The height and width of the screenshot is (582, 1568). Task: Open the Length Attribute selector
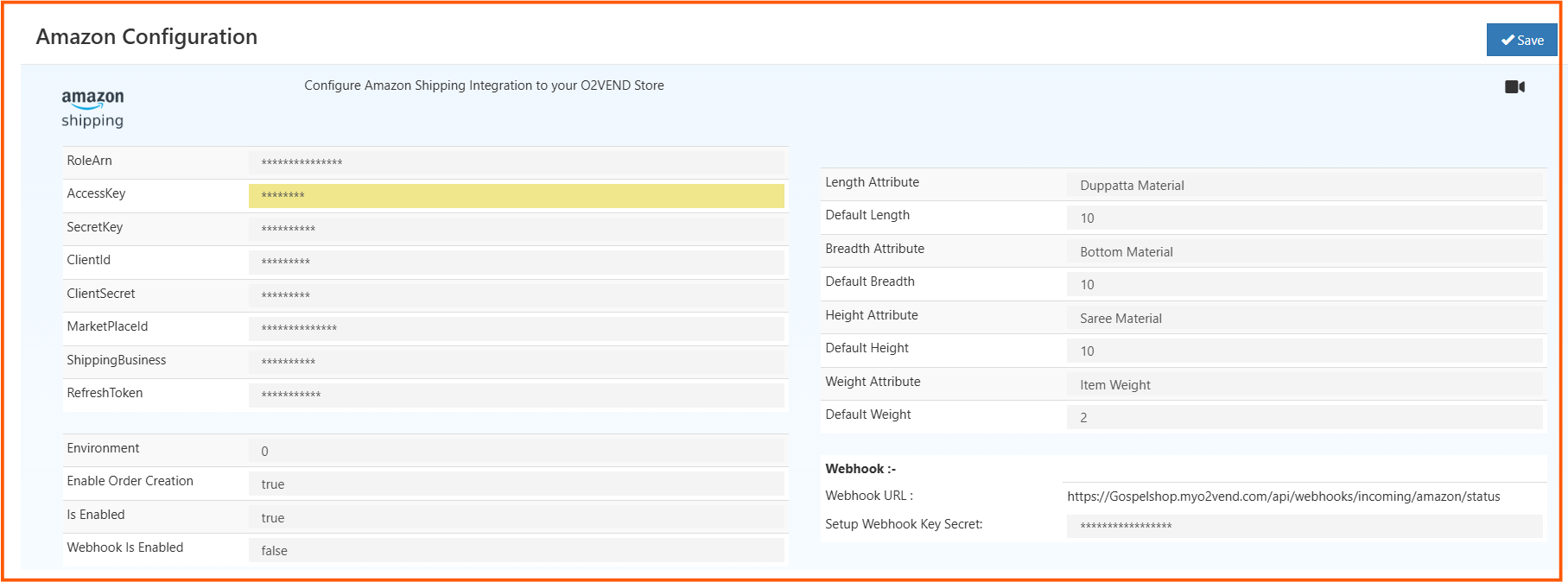1305,185
